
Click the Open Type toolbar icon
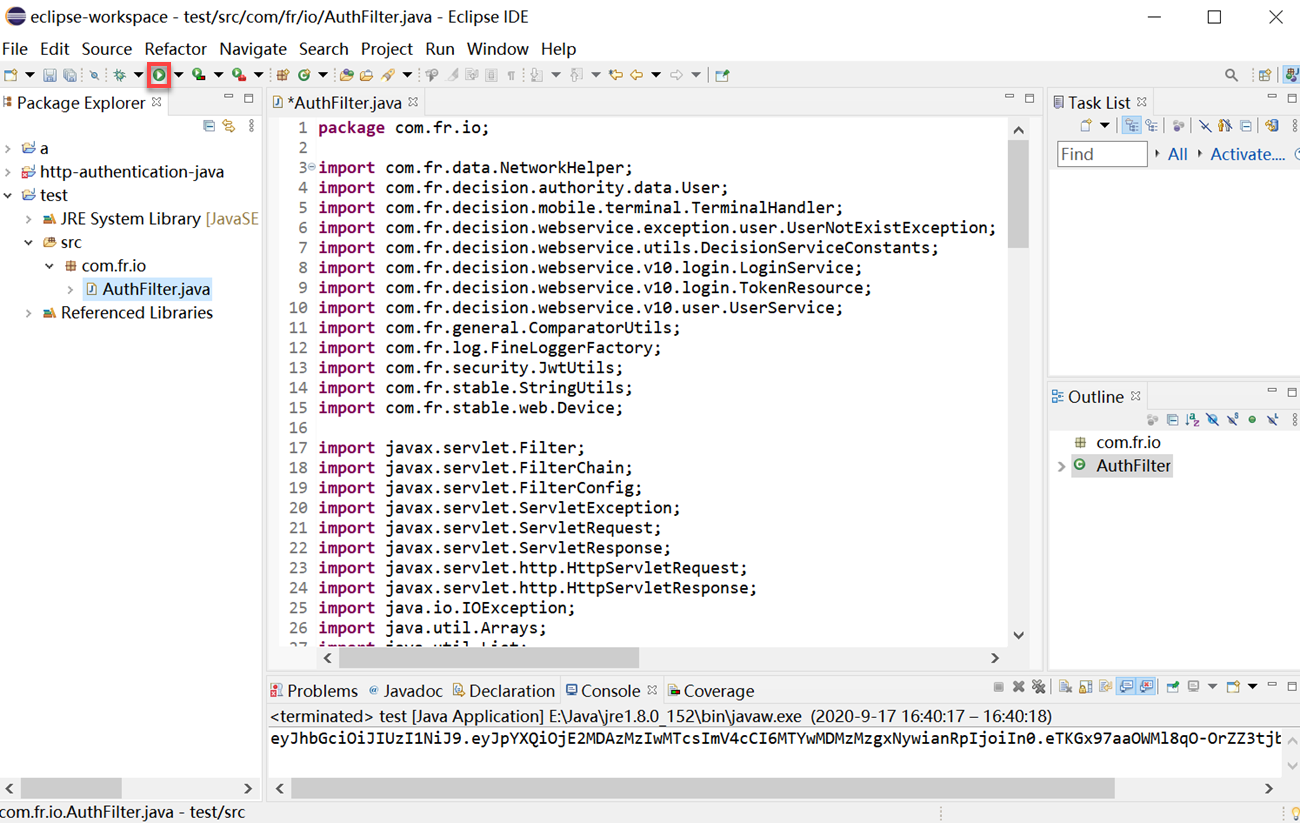tap(346, 75)
